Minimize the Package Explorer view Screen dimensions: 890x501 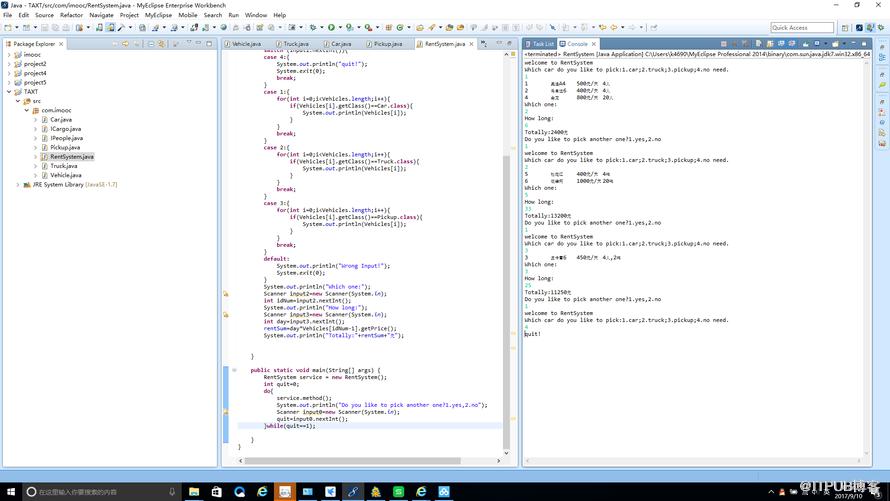pyautogui.click(x=198, y=43)
